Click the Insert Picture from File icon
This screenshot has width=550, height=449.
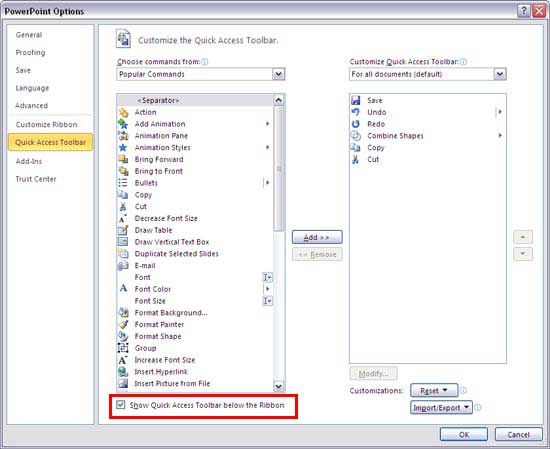pos(123,383)
